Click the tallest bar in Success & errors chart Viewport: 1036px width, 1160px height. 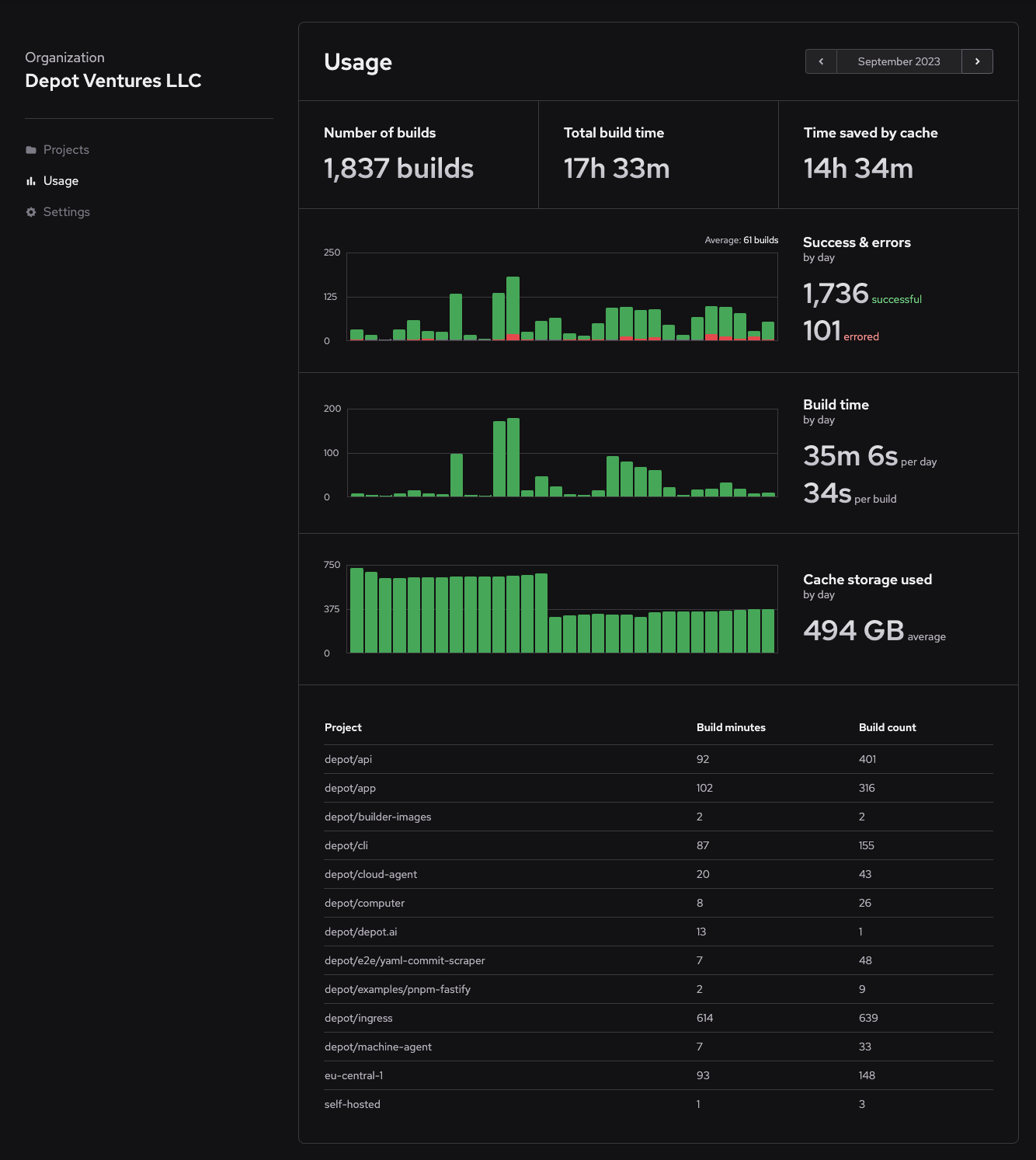[513, 307]
